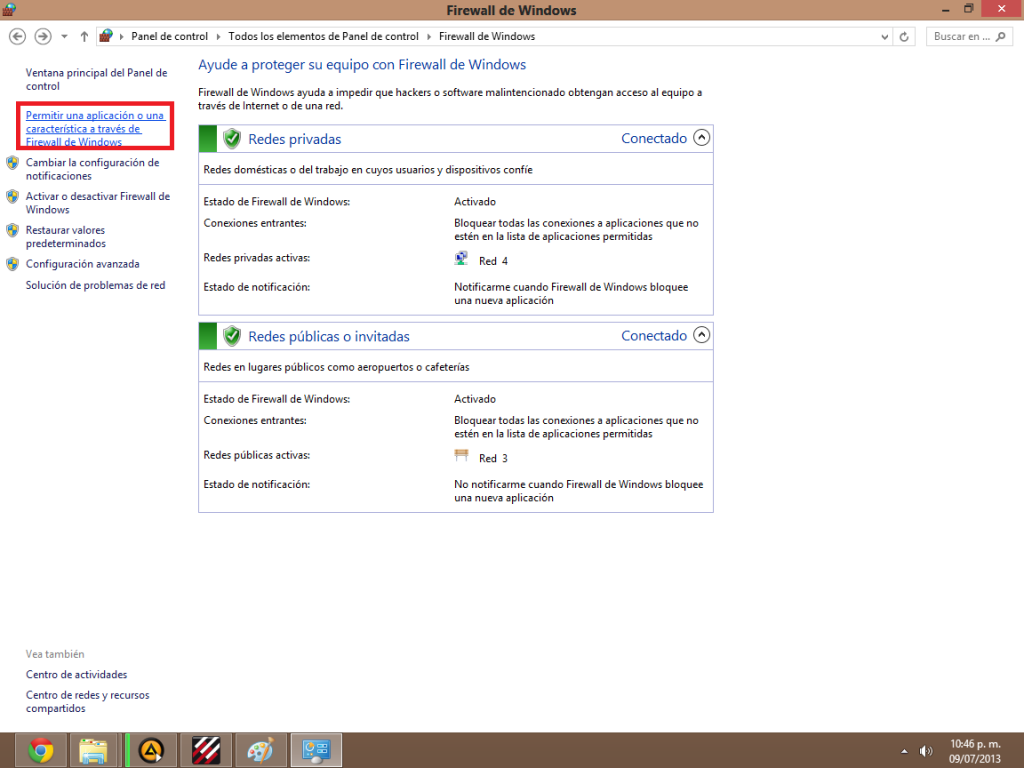Open 'Permitir una aplicación o una característica' link
This screenshot has height=768, width=1024.
tap(95, 129)
